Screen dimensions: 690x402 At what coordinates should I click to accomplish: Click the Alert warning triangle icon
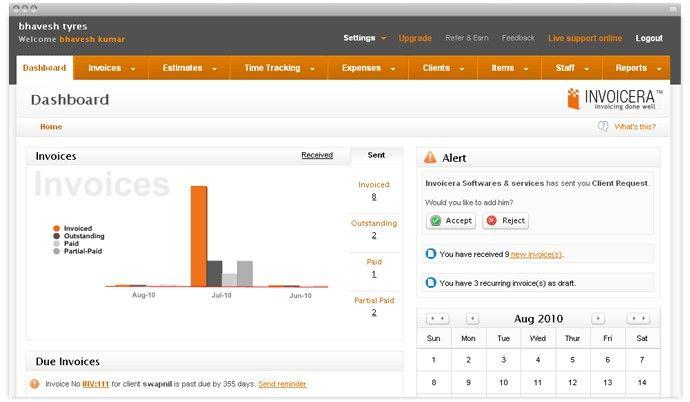point(430,158)
